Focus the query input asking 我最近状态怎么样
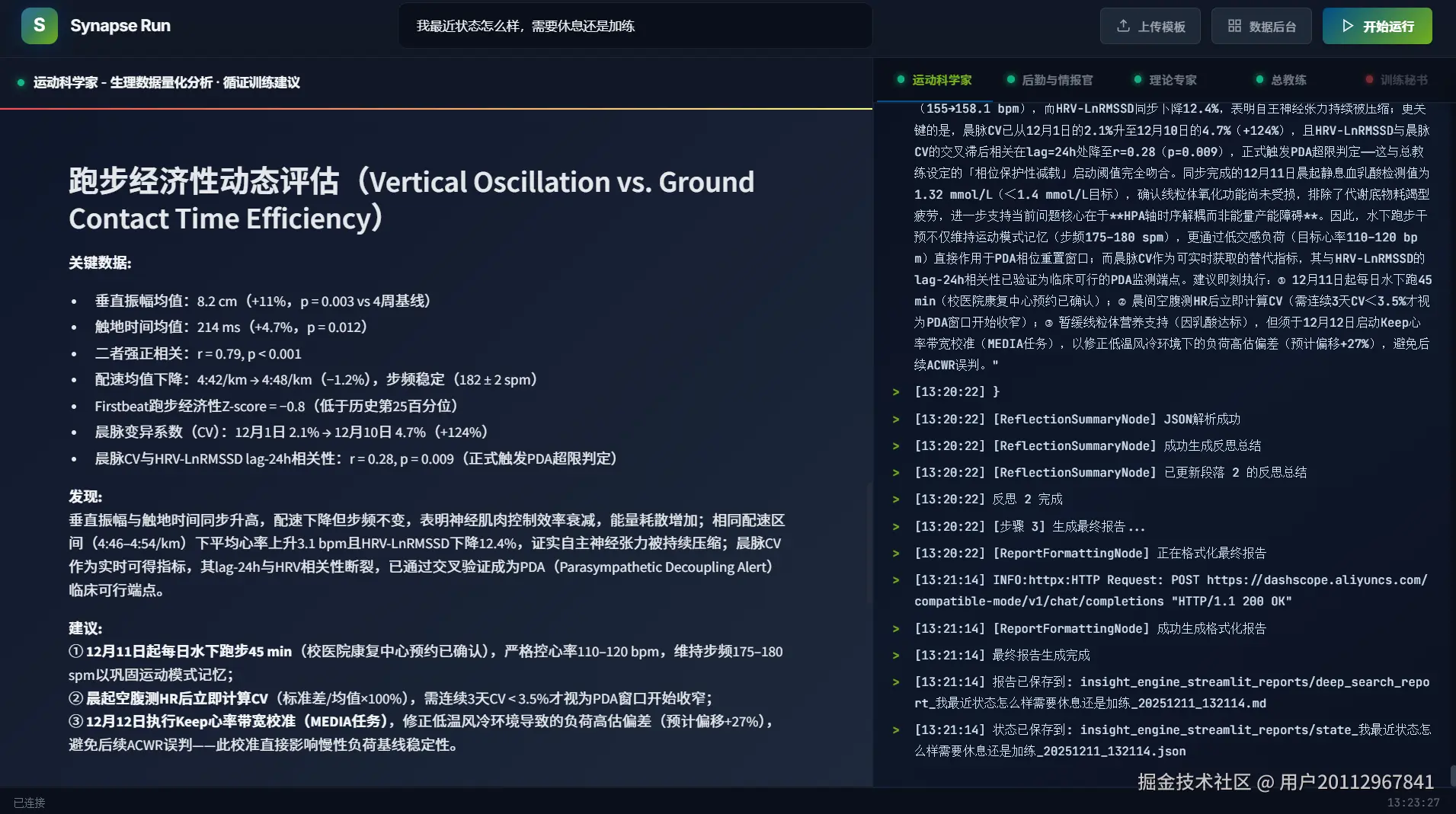 point(635,26)
